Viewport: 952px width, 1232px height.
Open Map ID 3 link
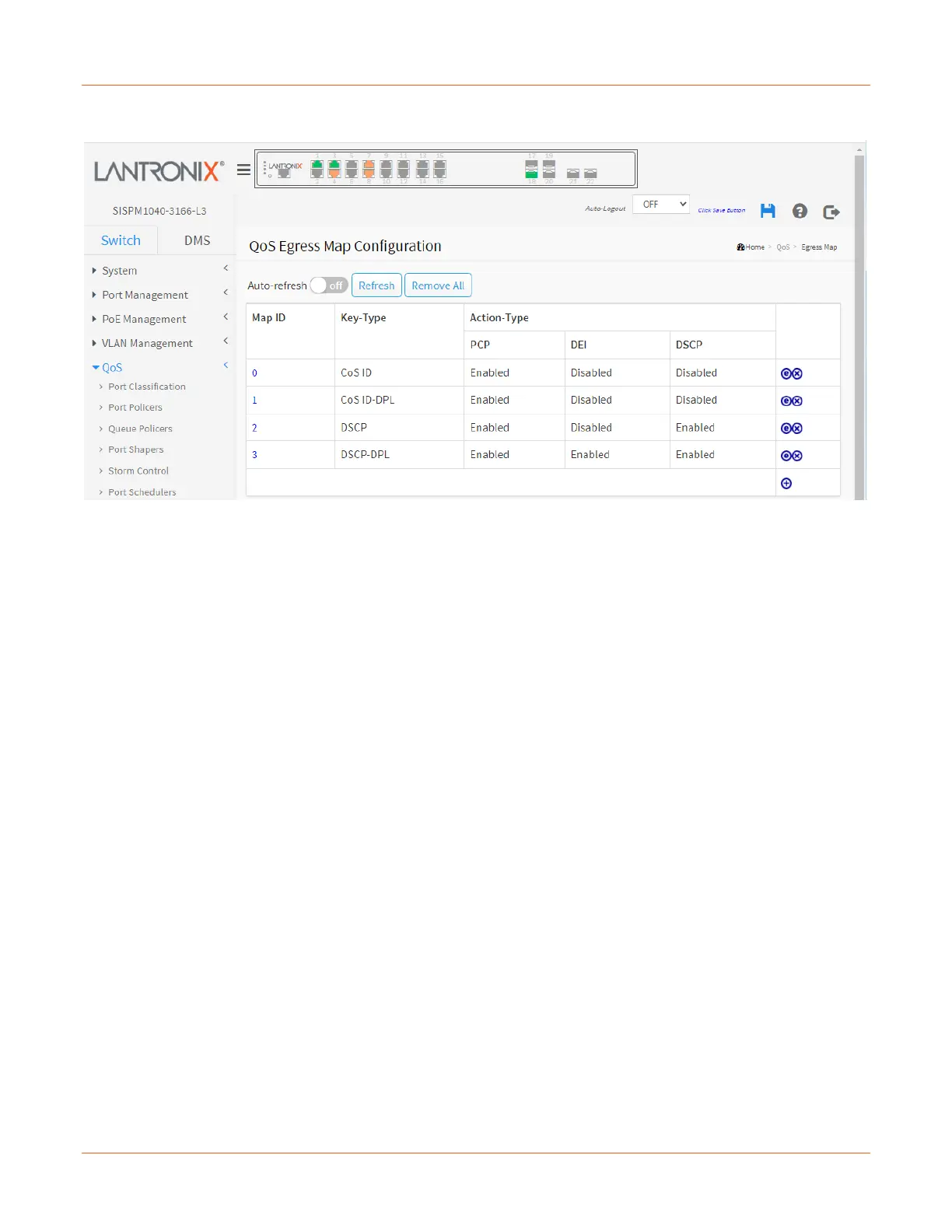[x=254, y=455]
